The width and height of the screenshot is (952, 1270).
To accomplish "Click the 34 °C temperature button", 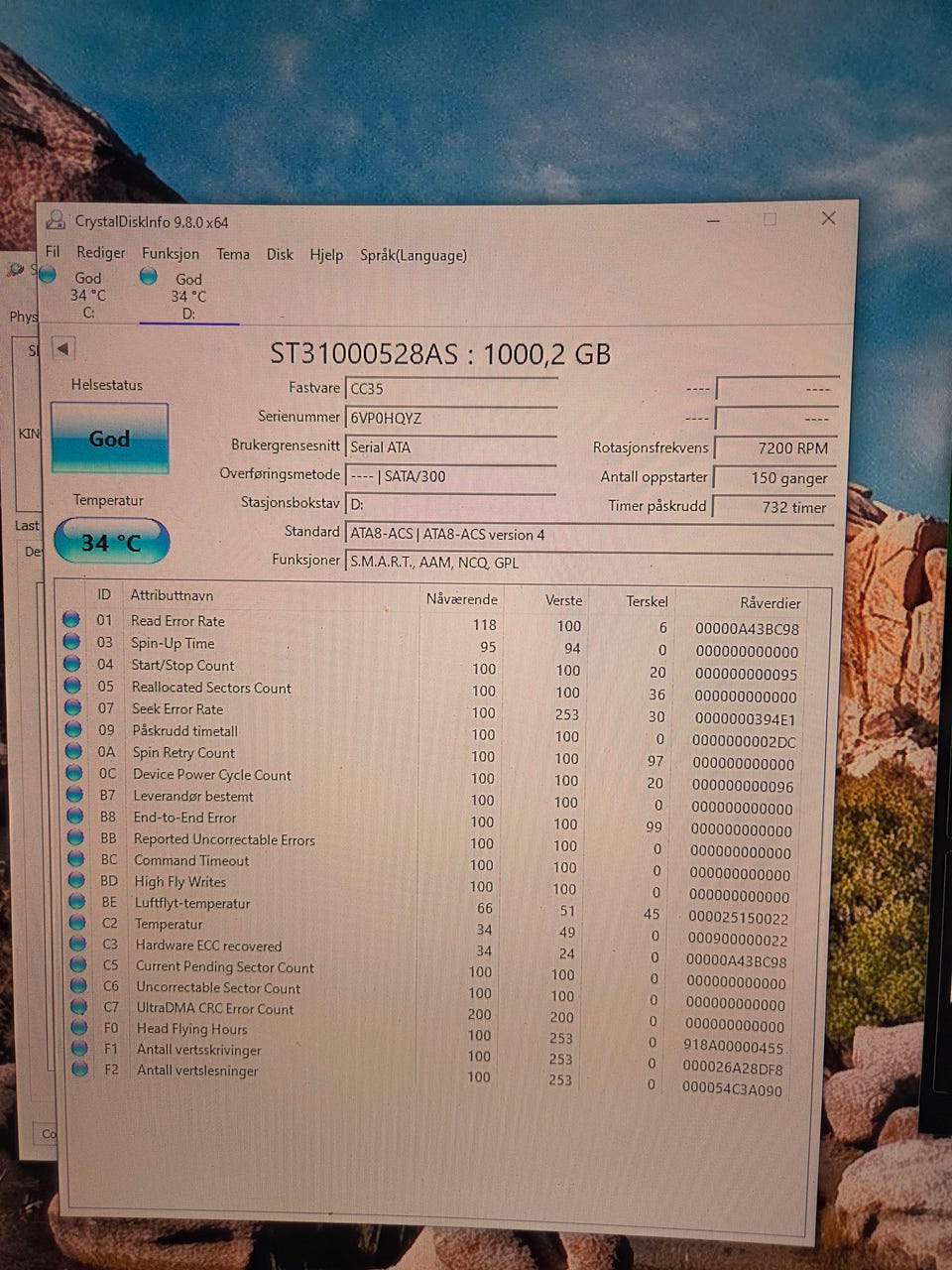I will pos(111,542).
